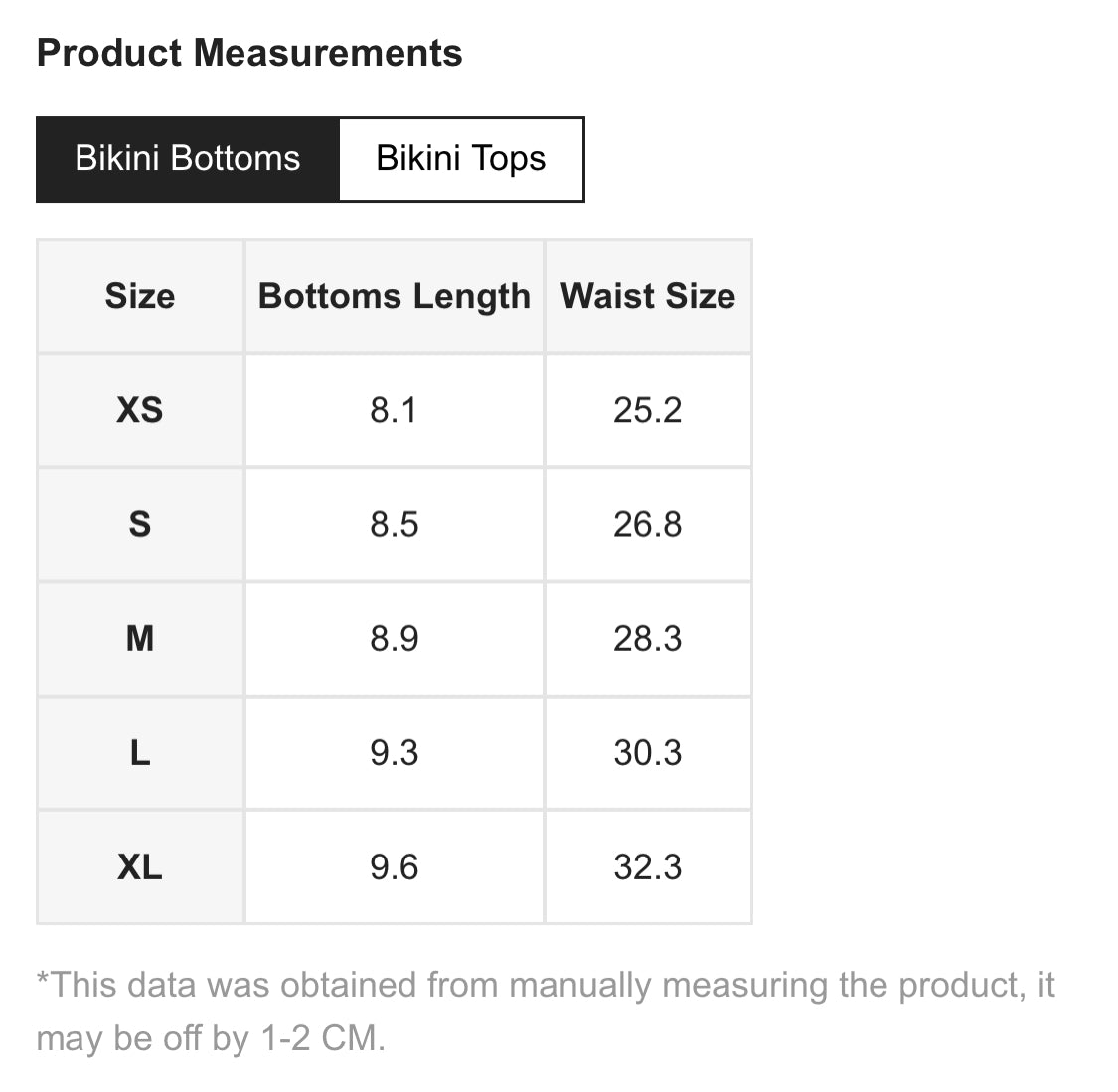Select the XS size row label
The width and height of the screenshot is (1118, 1092).
pos(140,410)
